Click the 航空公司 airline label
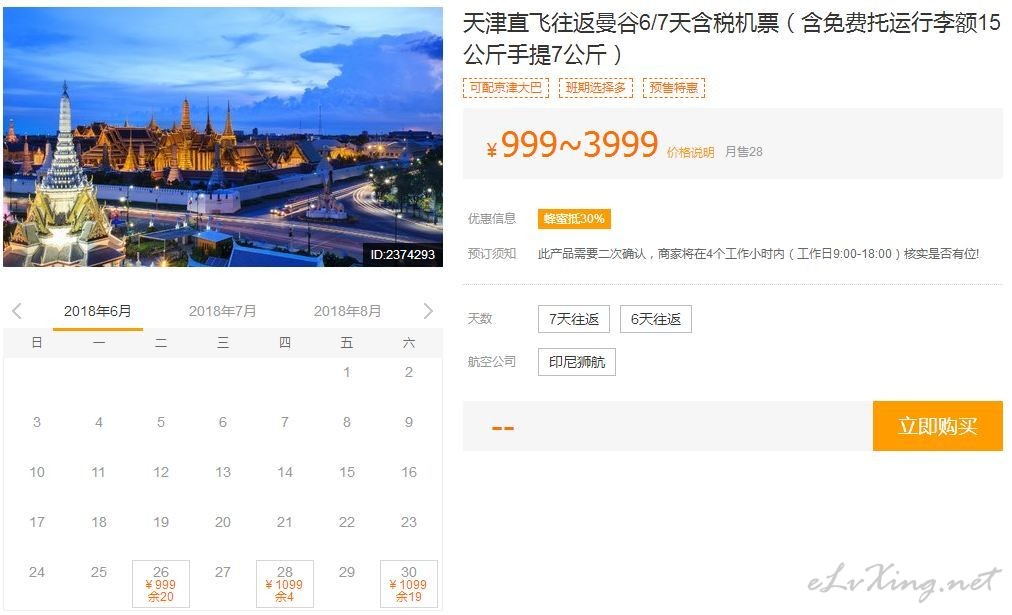 point(492,362)
